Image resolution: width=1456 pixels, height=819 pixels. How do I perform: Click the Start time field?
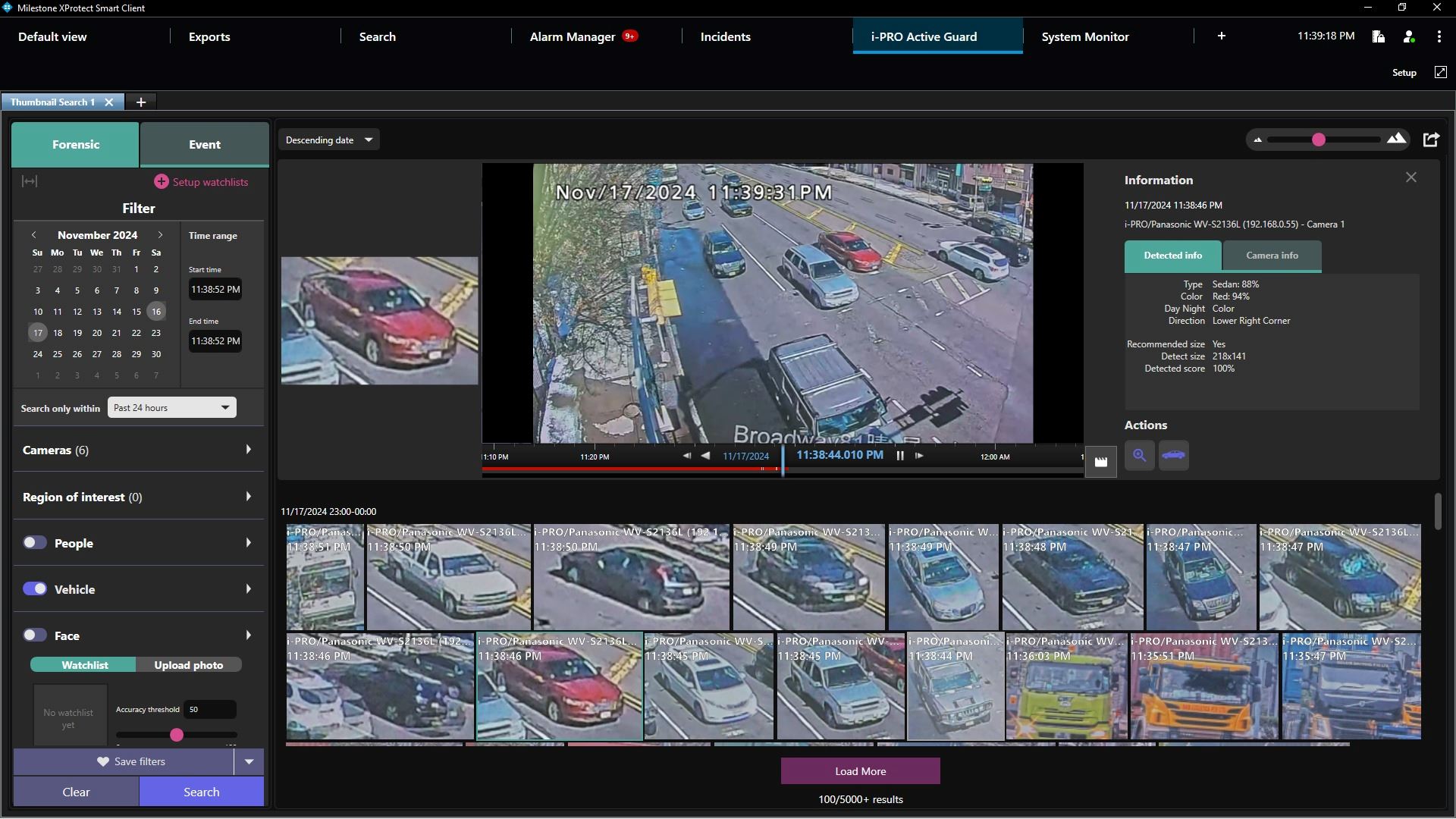215,289
